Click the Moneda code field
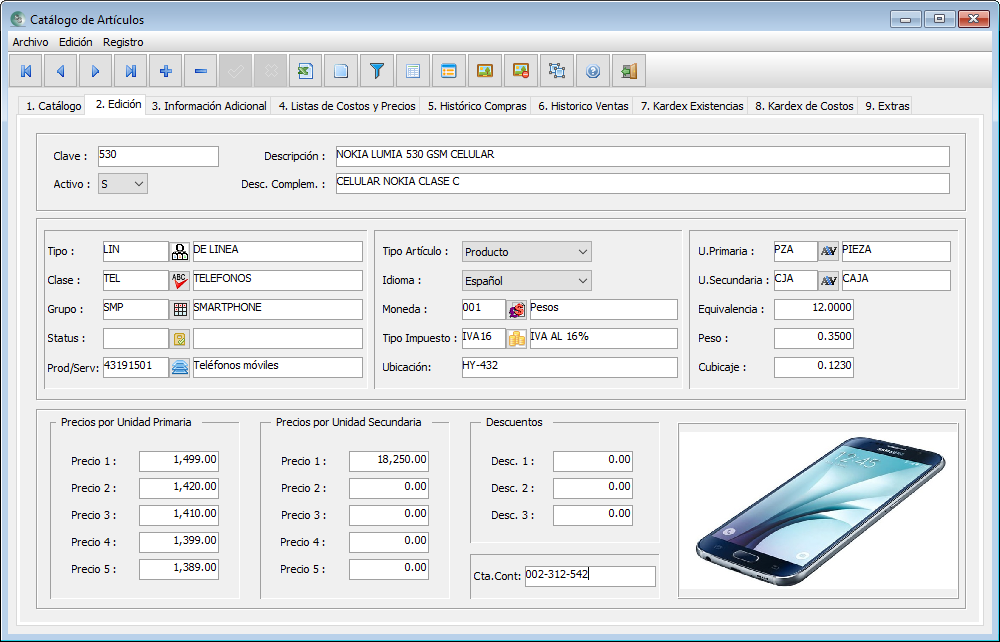Viewport: 1000px width, 642px height. pyautogui.click(x=483, y=309)
